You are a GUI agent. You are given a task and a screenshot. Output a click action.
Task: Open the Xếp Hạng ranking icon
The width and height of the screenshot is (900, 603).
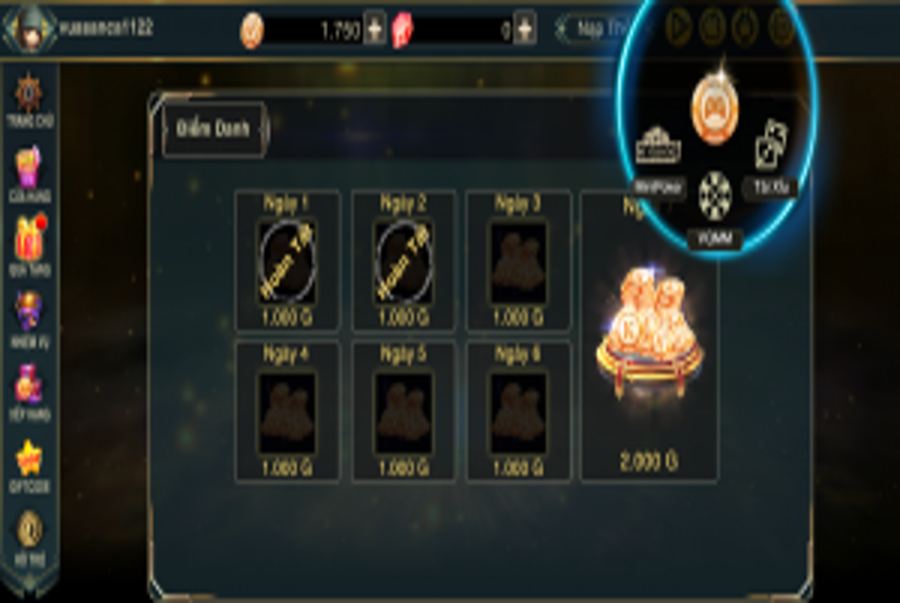point(29,392)
